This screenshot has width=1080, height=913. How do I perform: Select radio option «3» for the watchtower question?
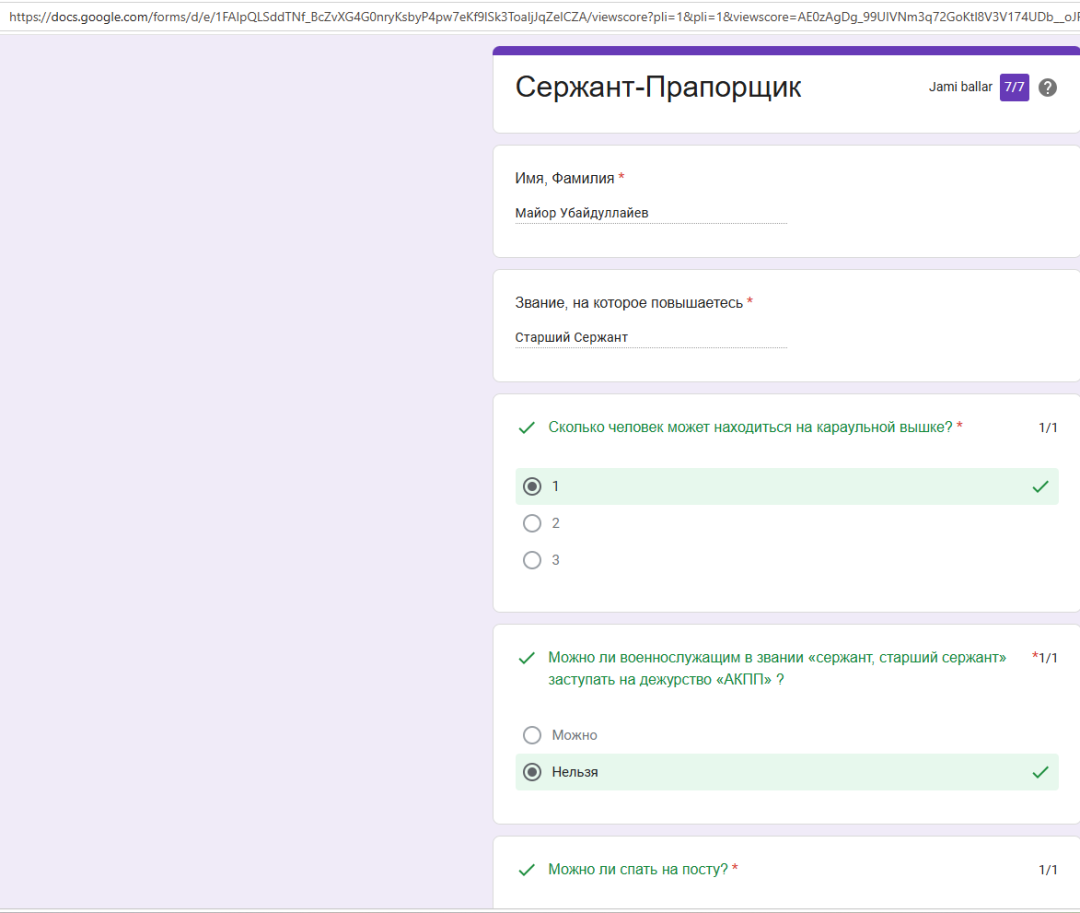click(x=532, y=560)
